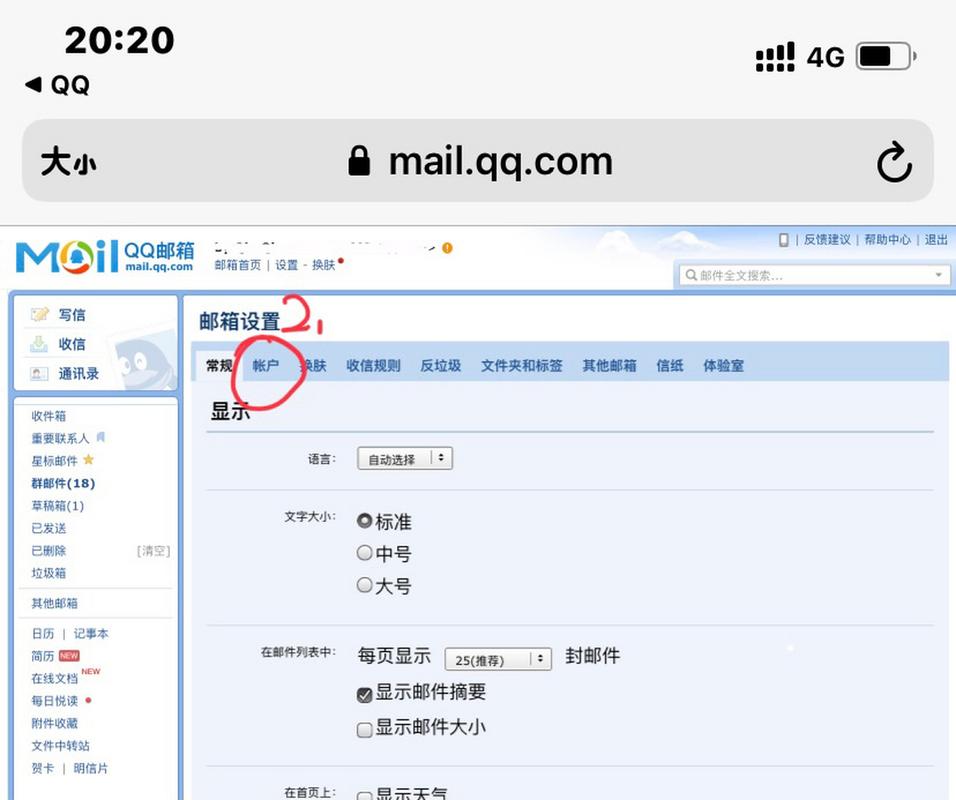Tap the browser reload icon
Screen dimensions: 956x800
pos(894,162)
